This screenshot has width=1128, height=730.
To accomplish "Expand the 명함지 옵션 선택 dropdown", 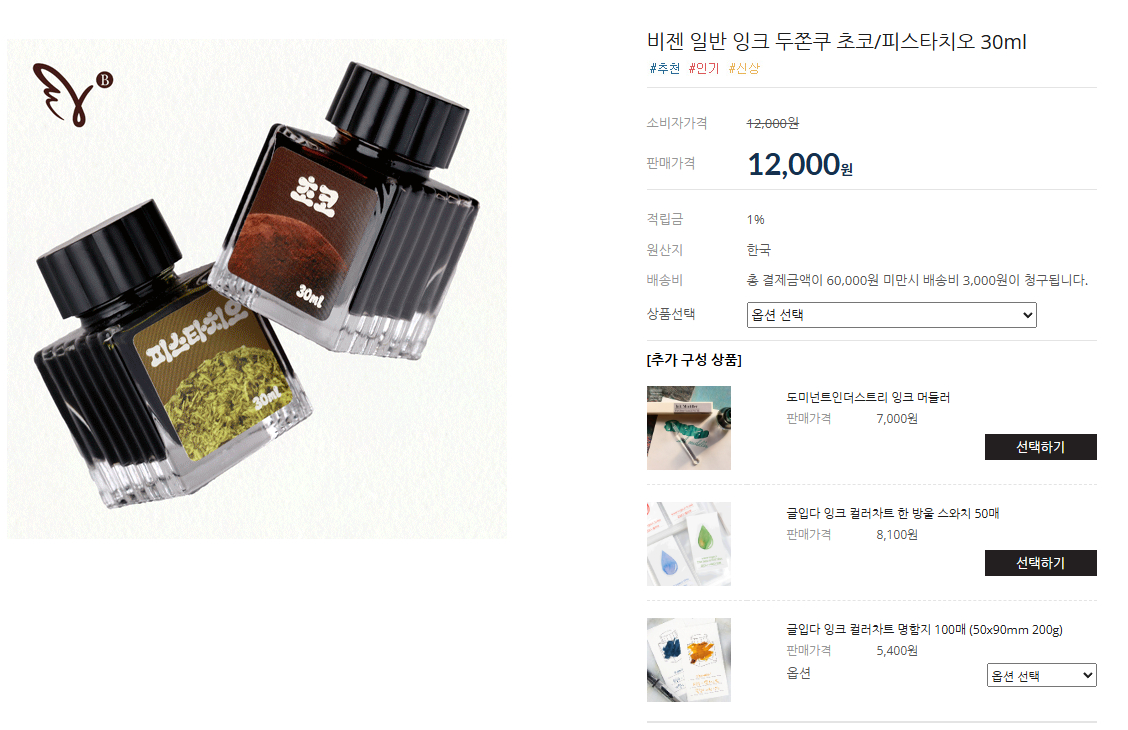I will (1041, 675).
